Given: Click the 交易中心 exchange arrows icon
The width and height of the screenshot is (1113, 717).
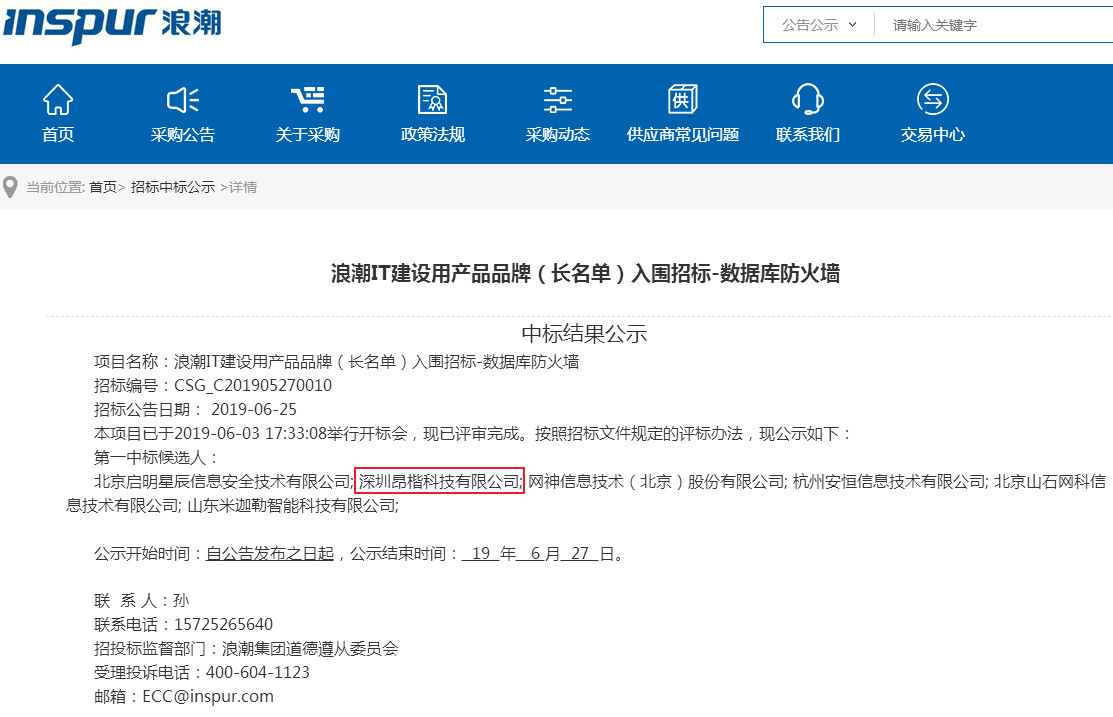Looking at the screenshot, I should [x=933, y=99].
